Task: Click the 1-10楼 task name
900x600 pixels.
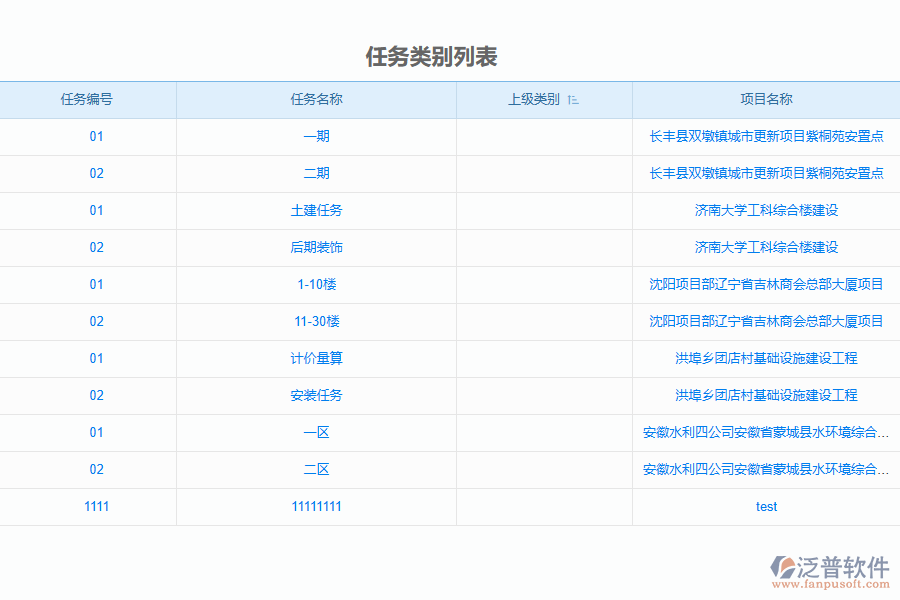Action: (x=317, y=284)
